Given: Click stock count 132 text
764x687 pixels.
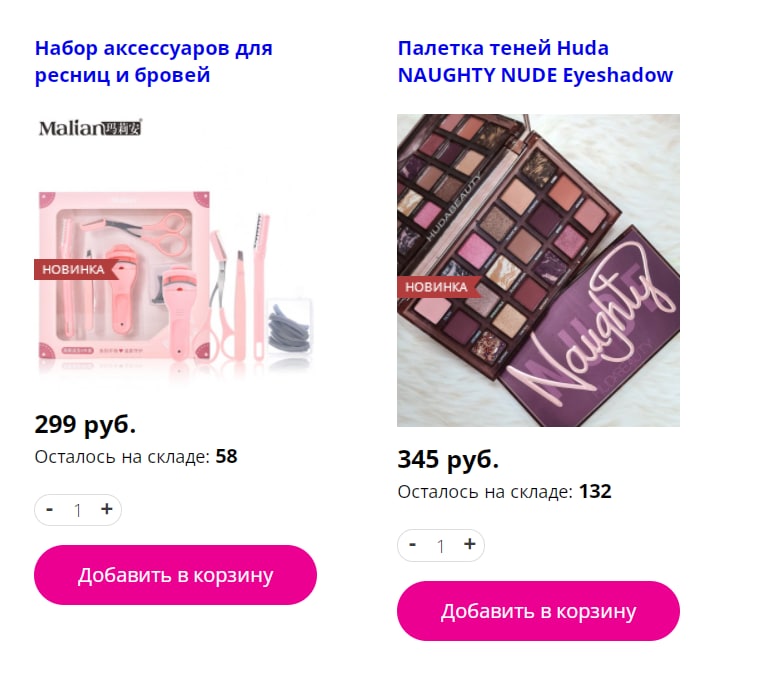Looking at the screenshot, I should tap(595, 492).
